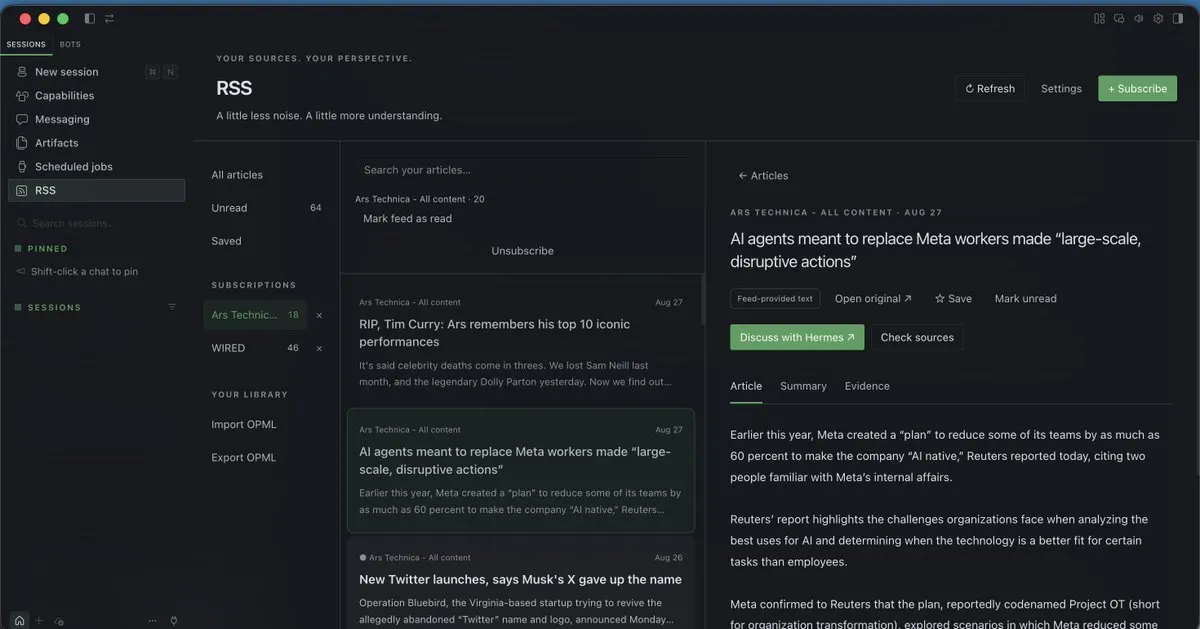Open the three-dots menu in bottom bar

(x=154, y=620)
